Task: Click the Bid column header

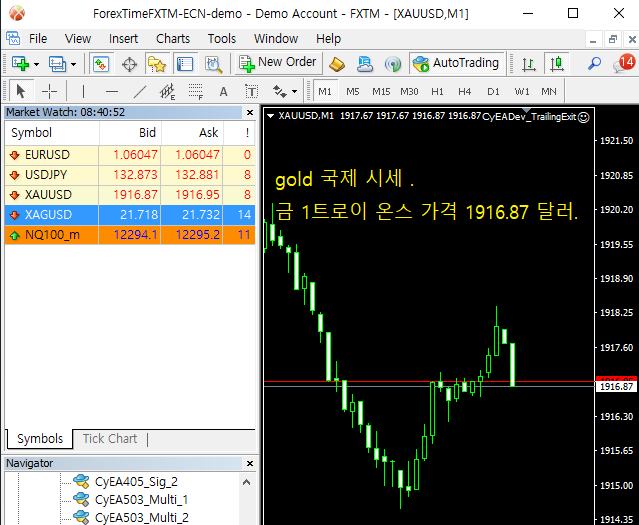Action: click(130, 133)
